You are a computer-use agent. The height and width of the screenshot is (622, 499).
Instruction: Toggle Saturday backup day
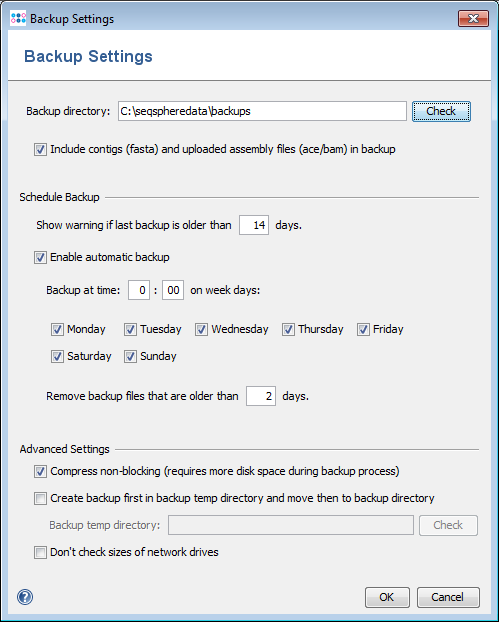point(57,356)
